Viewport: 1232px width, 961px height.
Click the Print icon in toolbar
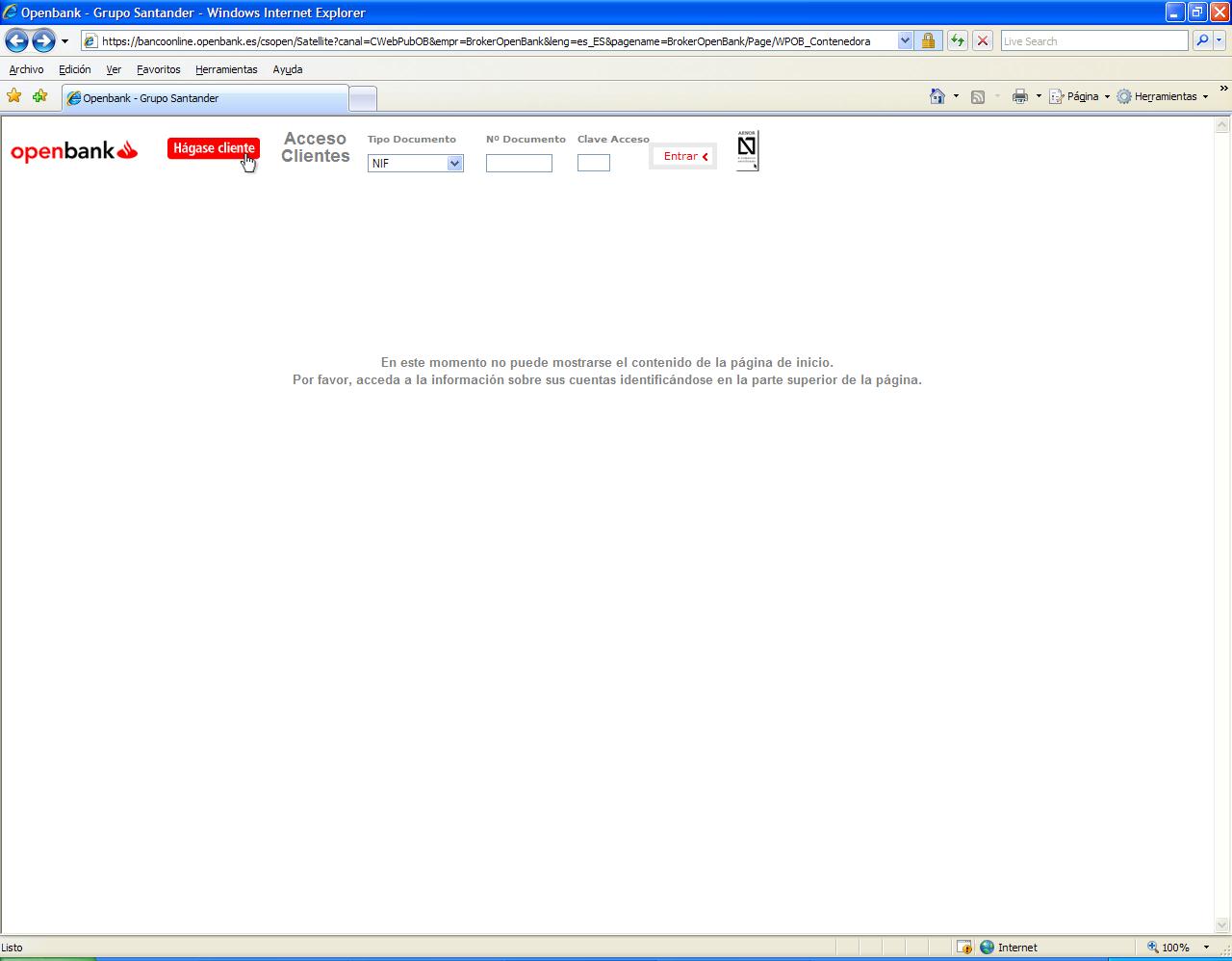tap(1020, 96)
